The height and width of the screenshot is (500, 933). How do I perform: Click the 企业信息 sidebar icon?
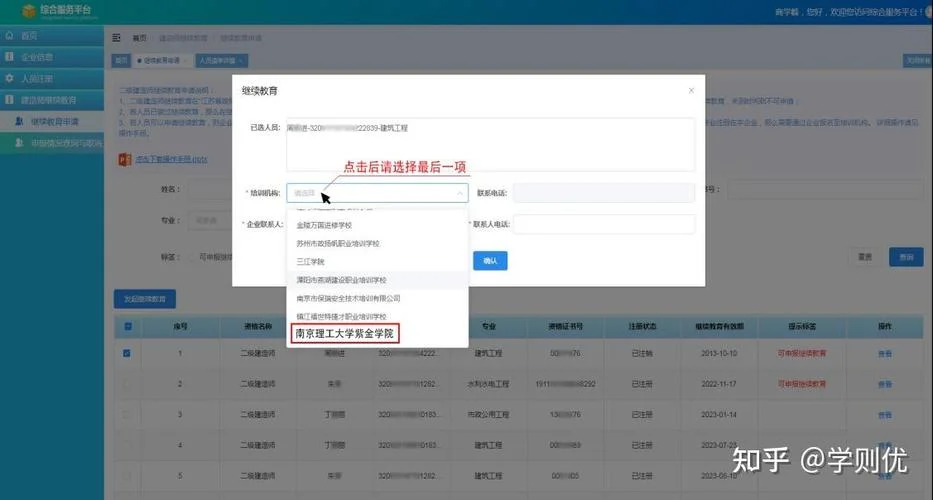[10, 57]
